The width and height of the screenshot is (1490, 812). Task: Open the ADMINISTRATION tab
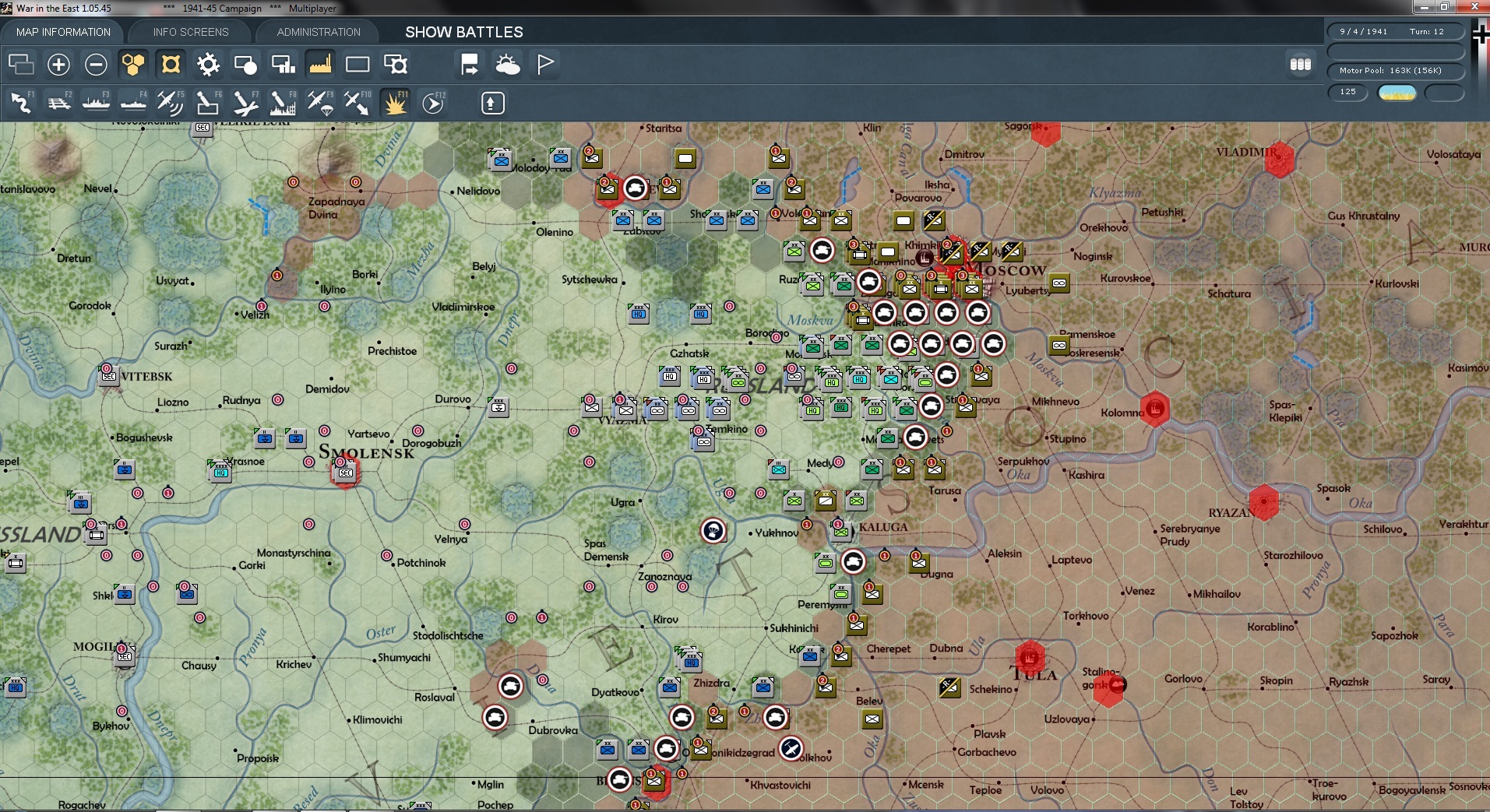(319, 32)
